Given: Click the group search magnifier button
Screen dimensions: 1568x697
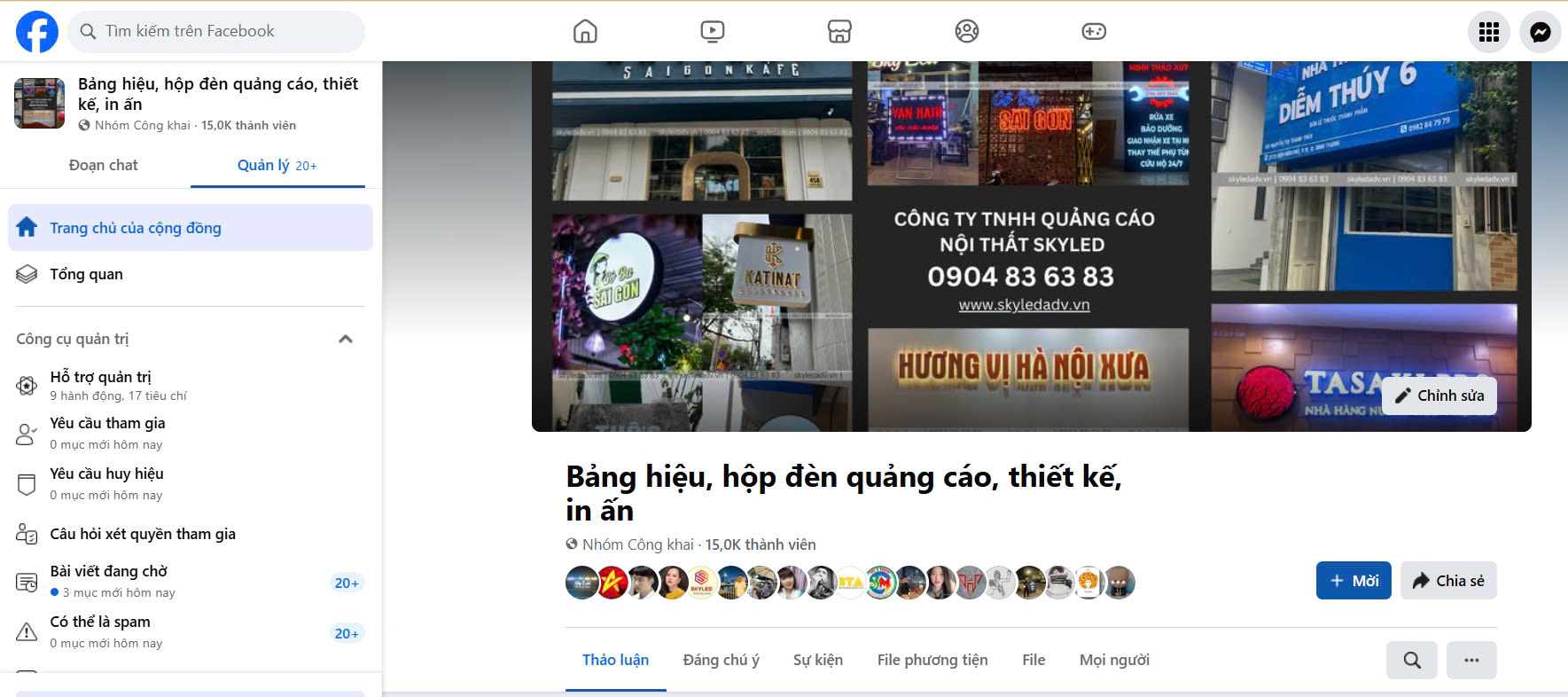Looking at the screenshot, I should 1412,660.
